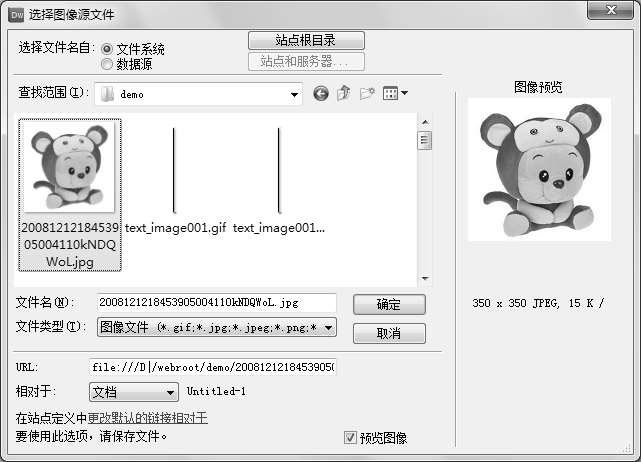Toggle the 预览图像 checkbox

point(350,438)
